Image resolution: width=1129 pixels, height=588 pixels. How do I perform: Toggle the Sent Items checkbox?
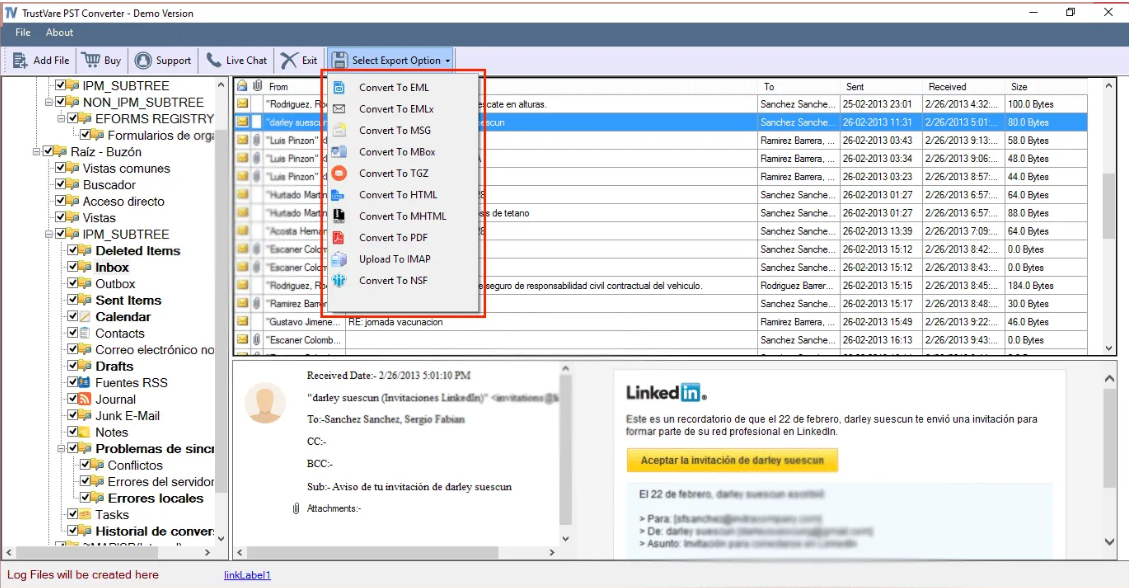tap(73, 300)
